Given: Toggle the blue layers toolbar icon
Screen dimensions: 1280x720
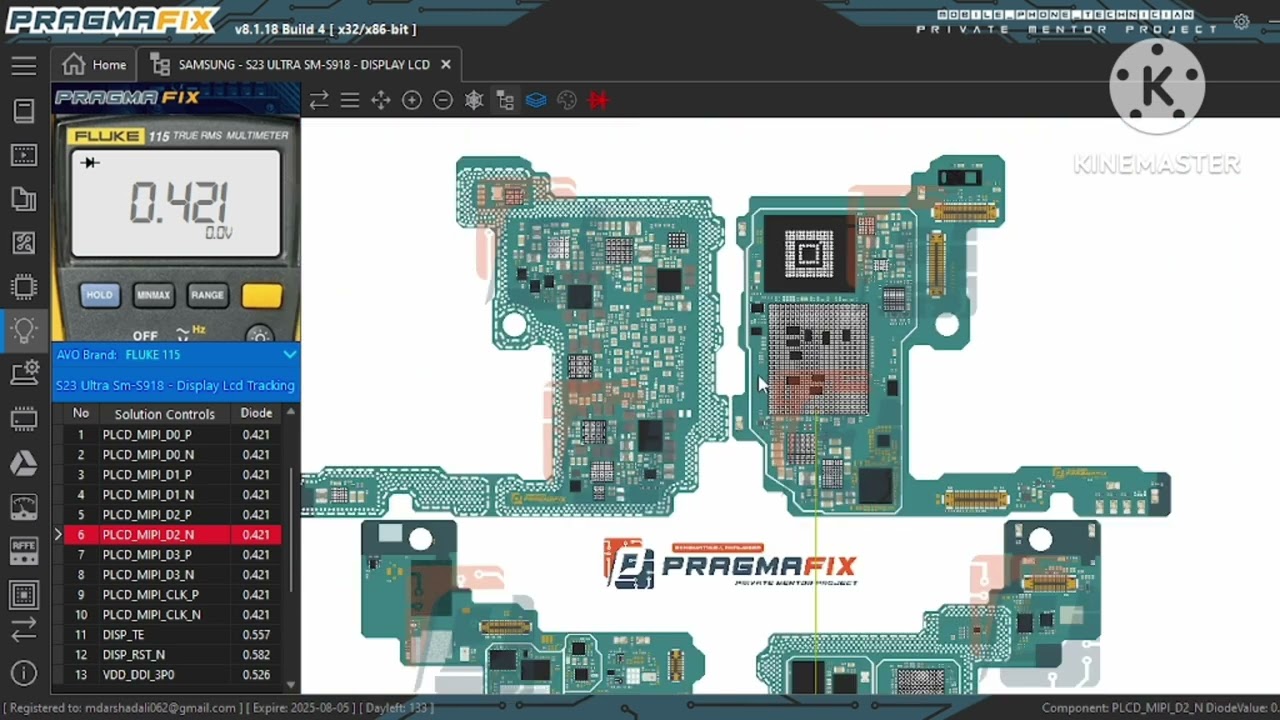Looking at the screenshot, I should tap(536, 100).
